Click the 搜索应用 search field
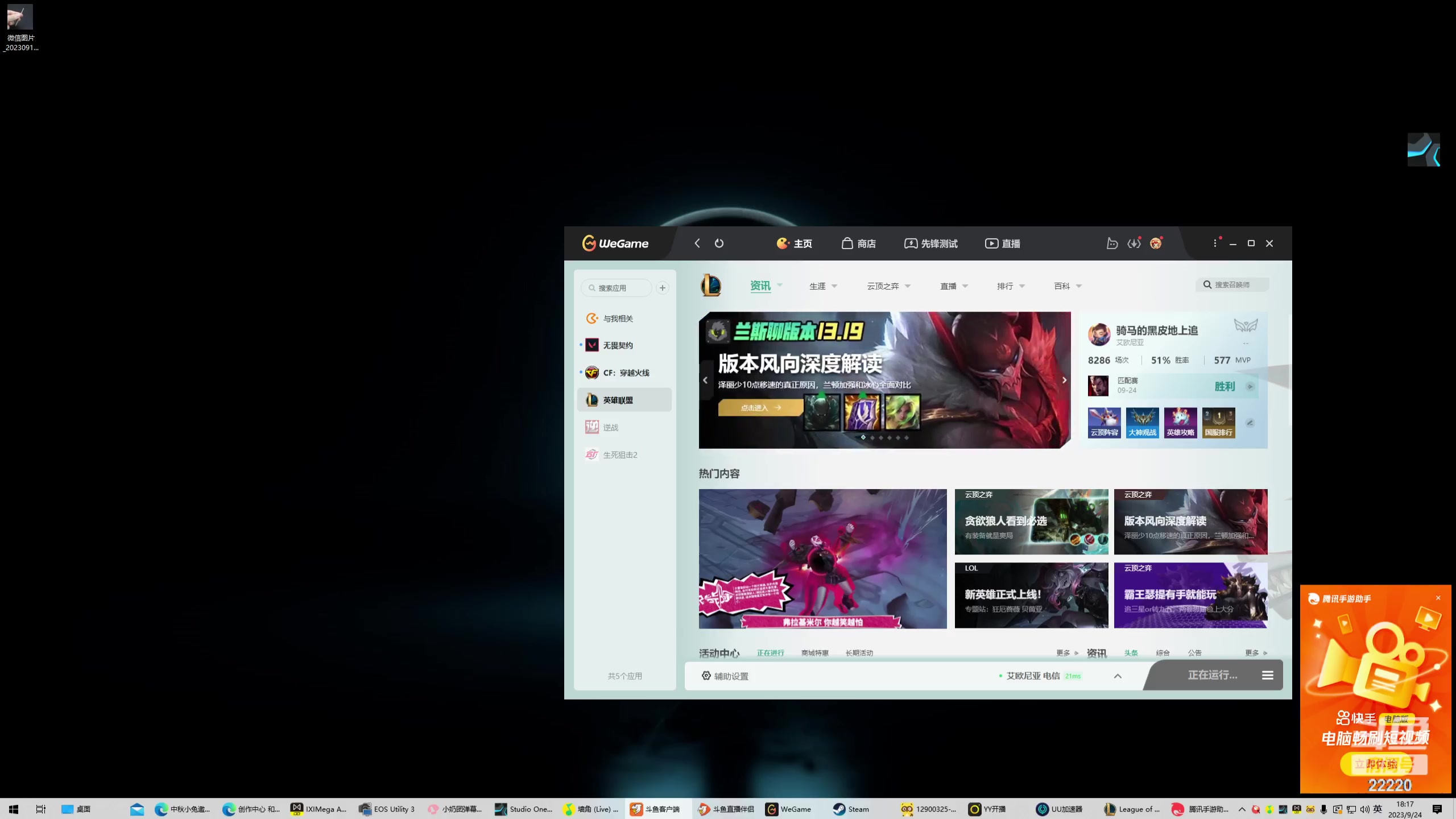1456x819 pixels. tap(617, 288)
